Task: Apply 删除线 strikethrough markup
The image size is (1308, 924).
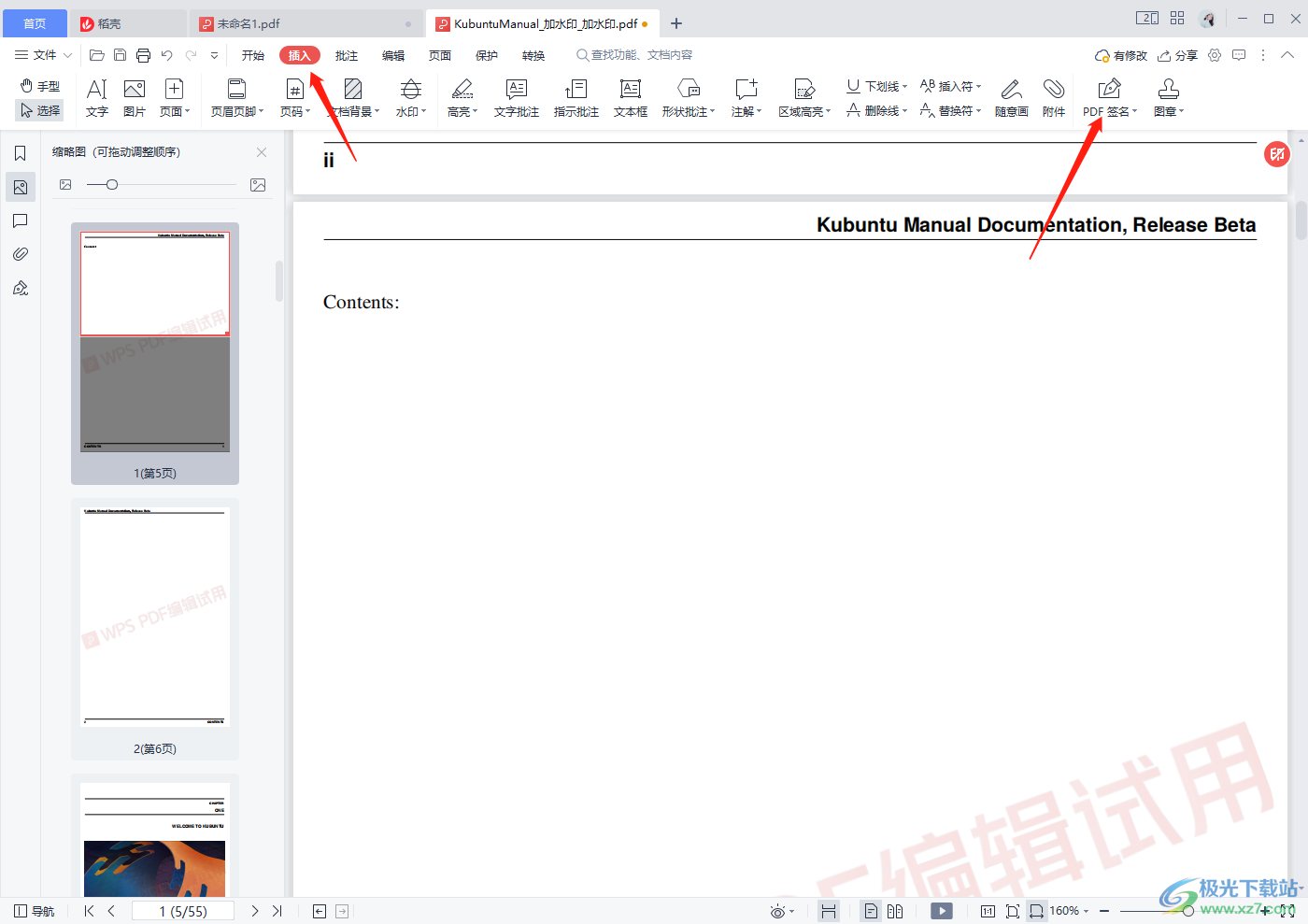Action: click(876, 110)
